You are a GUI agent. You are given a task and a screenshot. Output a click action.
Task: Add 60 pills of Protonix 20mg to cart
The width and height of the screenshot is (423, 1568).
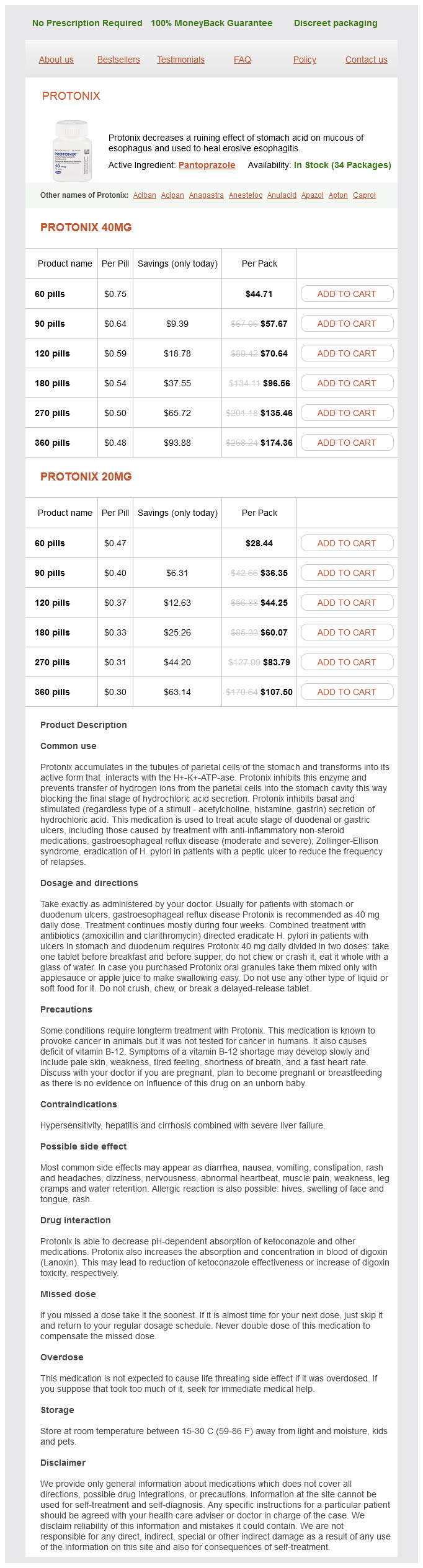[347, 543]
